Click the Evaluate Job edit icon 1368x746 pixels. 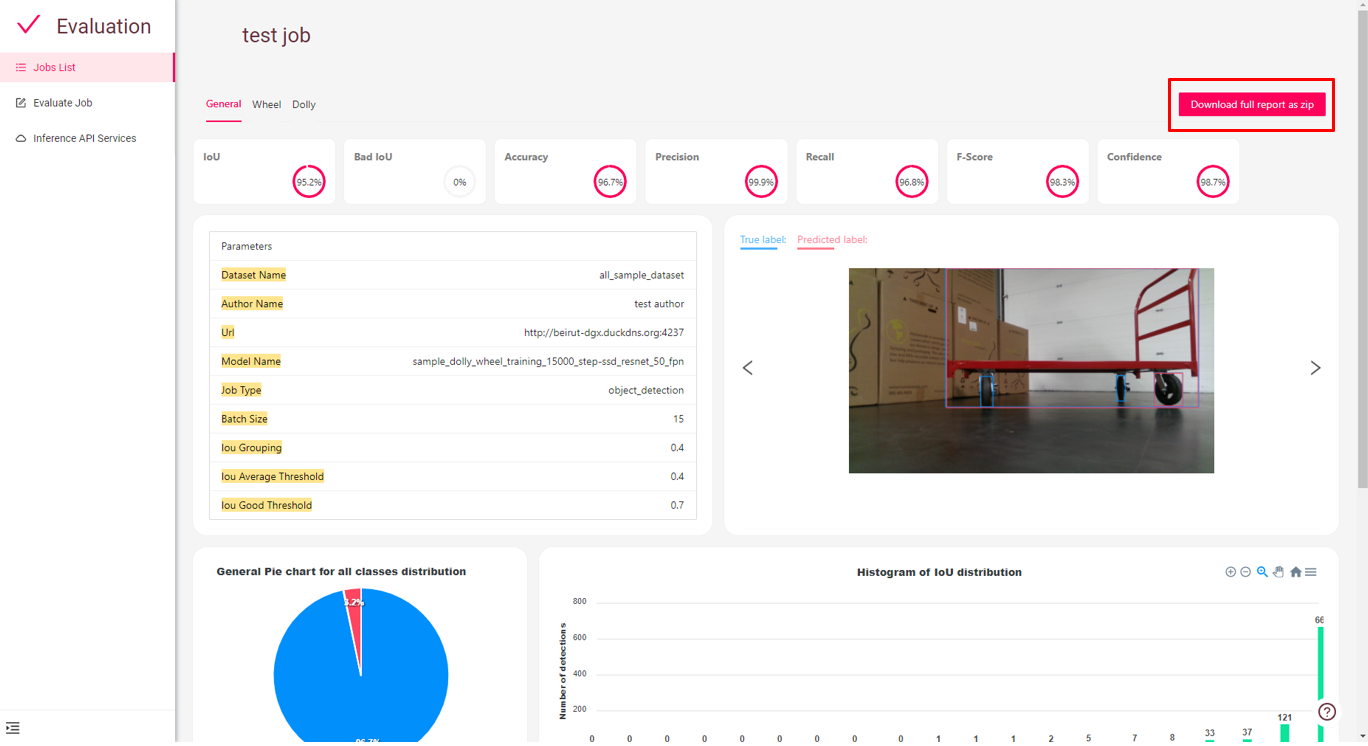(21, 103)
